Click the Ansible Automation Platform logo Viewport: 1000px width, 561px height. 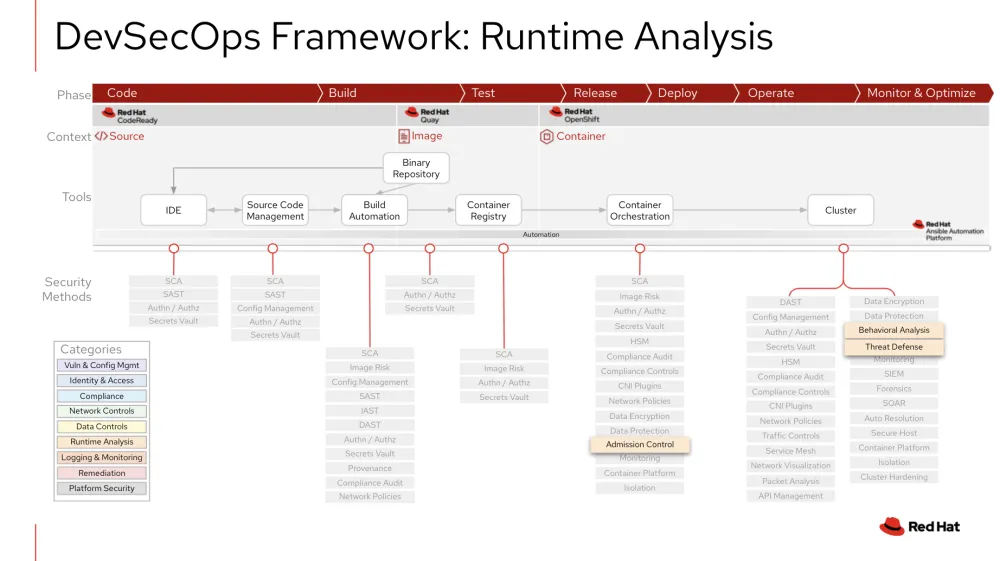(943, 231)
